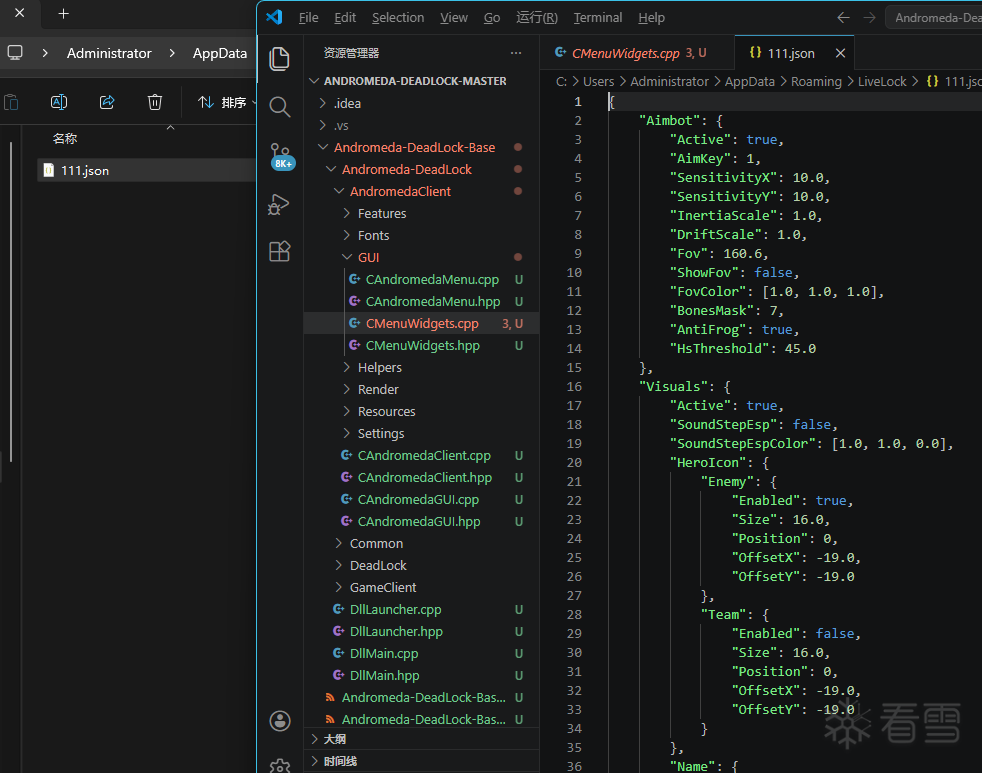Image resolution: width=982 pixels, height=773 pixels.
Task: Close the File Explorer tab
Action: [19, 13]
